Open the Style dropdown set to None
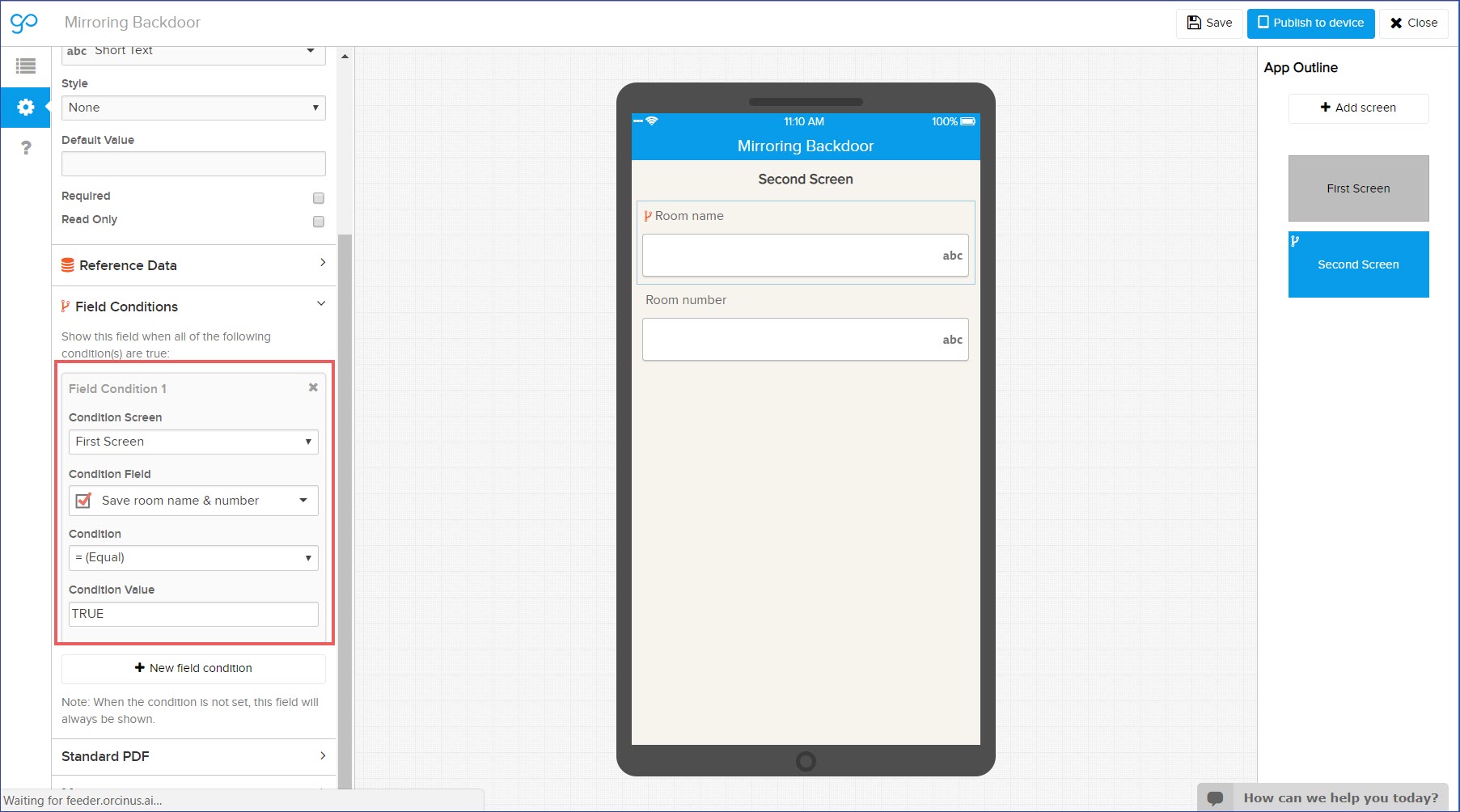Viewport: 1460px width, 812px height. (193, 108)
